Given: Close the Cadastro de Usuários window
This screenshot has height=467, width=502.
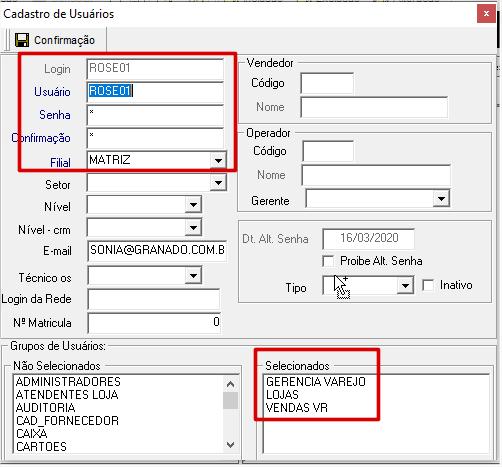Looking at the screenshot, I should pyautogui.click(x=486, y=14).
